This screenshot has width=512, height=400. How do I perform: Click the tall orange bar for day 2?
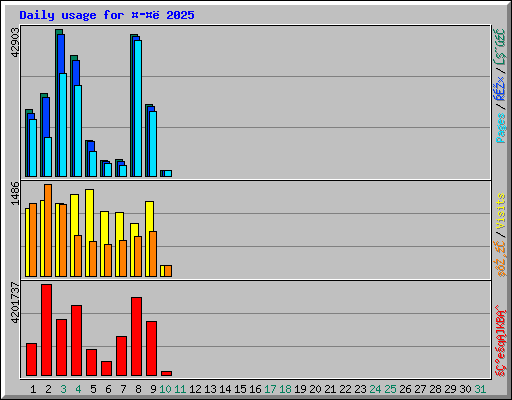48,230
